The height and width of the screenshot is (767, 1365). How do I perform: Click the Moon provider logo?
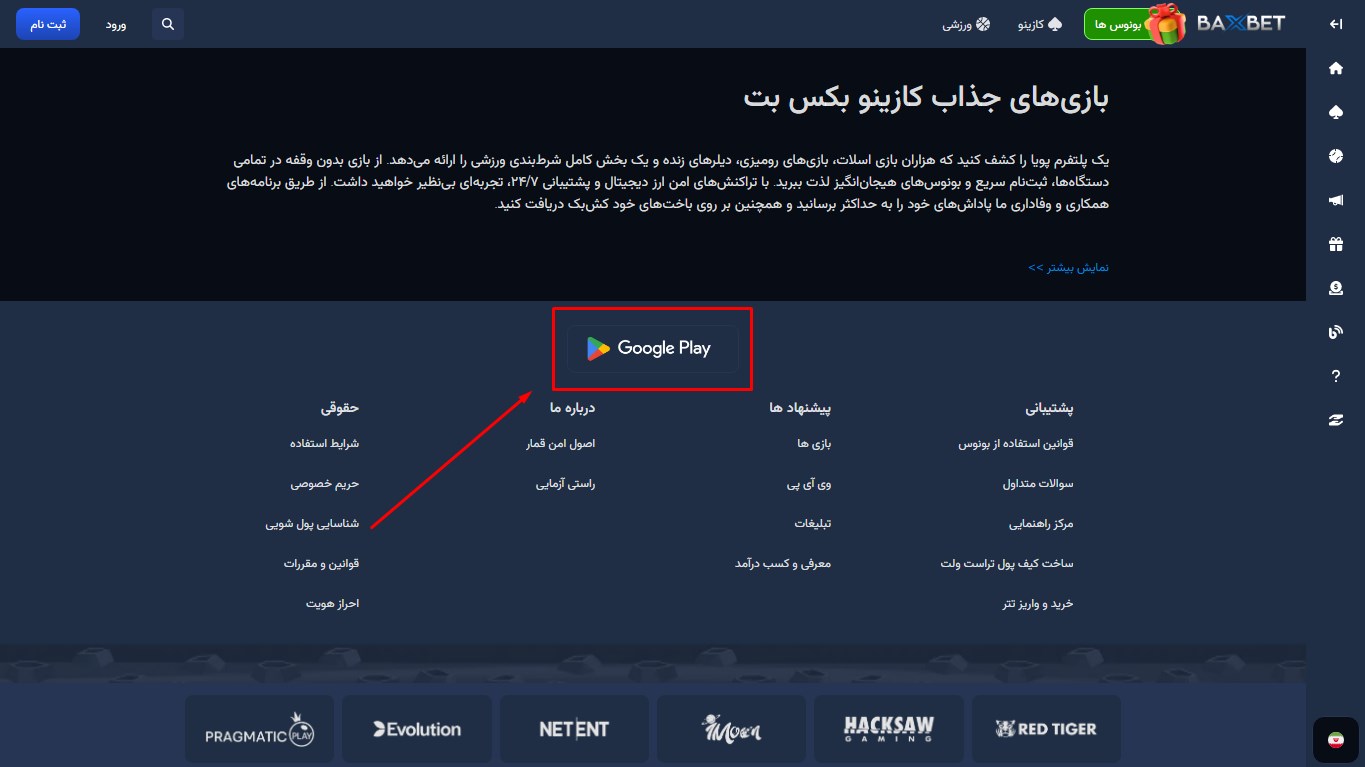click(x=731, y=730)
